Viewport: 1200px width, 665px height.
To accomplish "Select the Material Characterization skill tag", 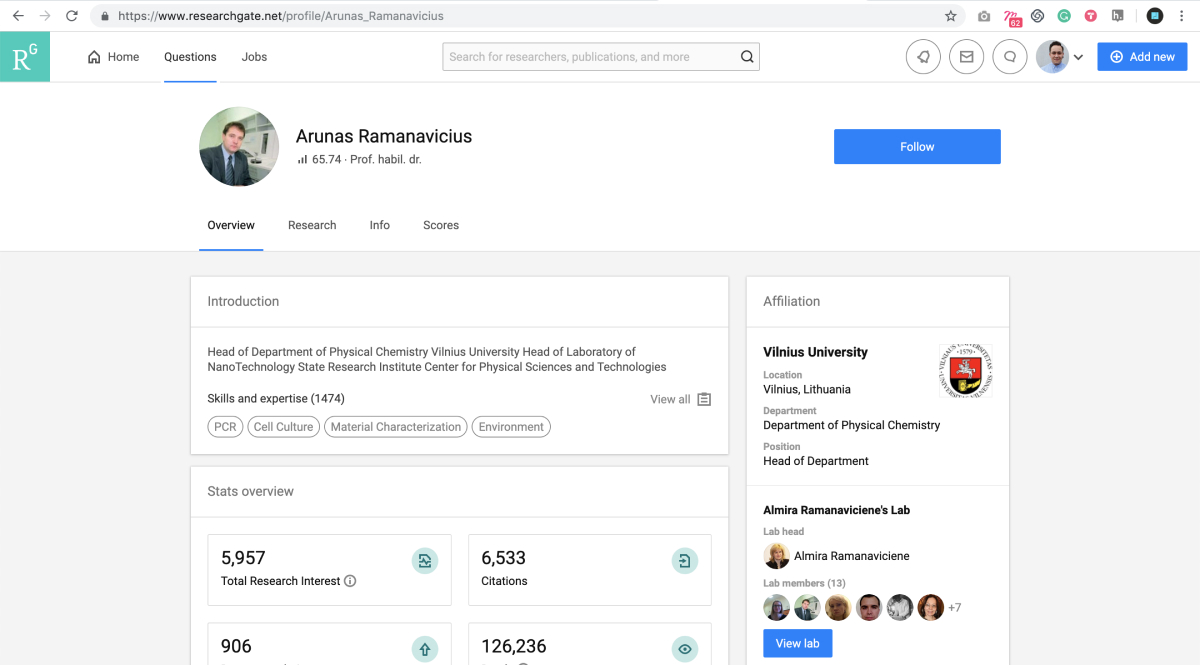I will (395, 427).
